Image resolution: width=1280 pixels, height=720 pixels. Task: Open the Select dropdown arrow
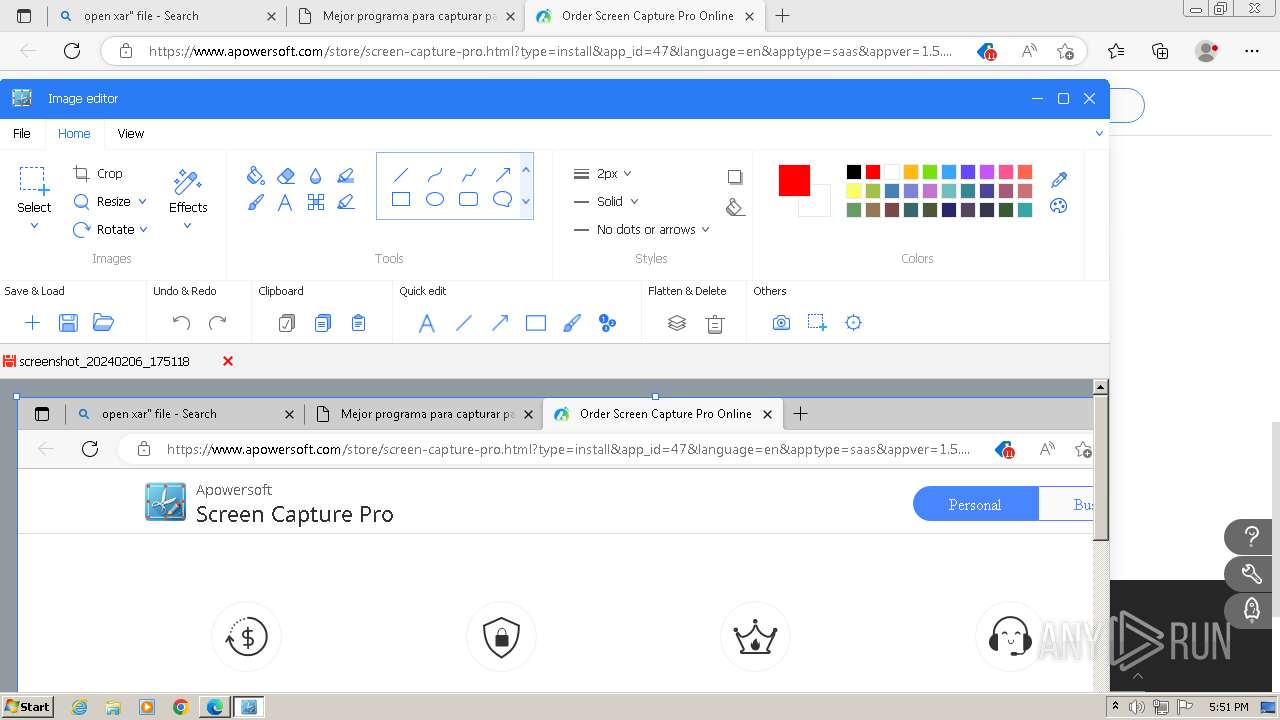34,226
